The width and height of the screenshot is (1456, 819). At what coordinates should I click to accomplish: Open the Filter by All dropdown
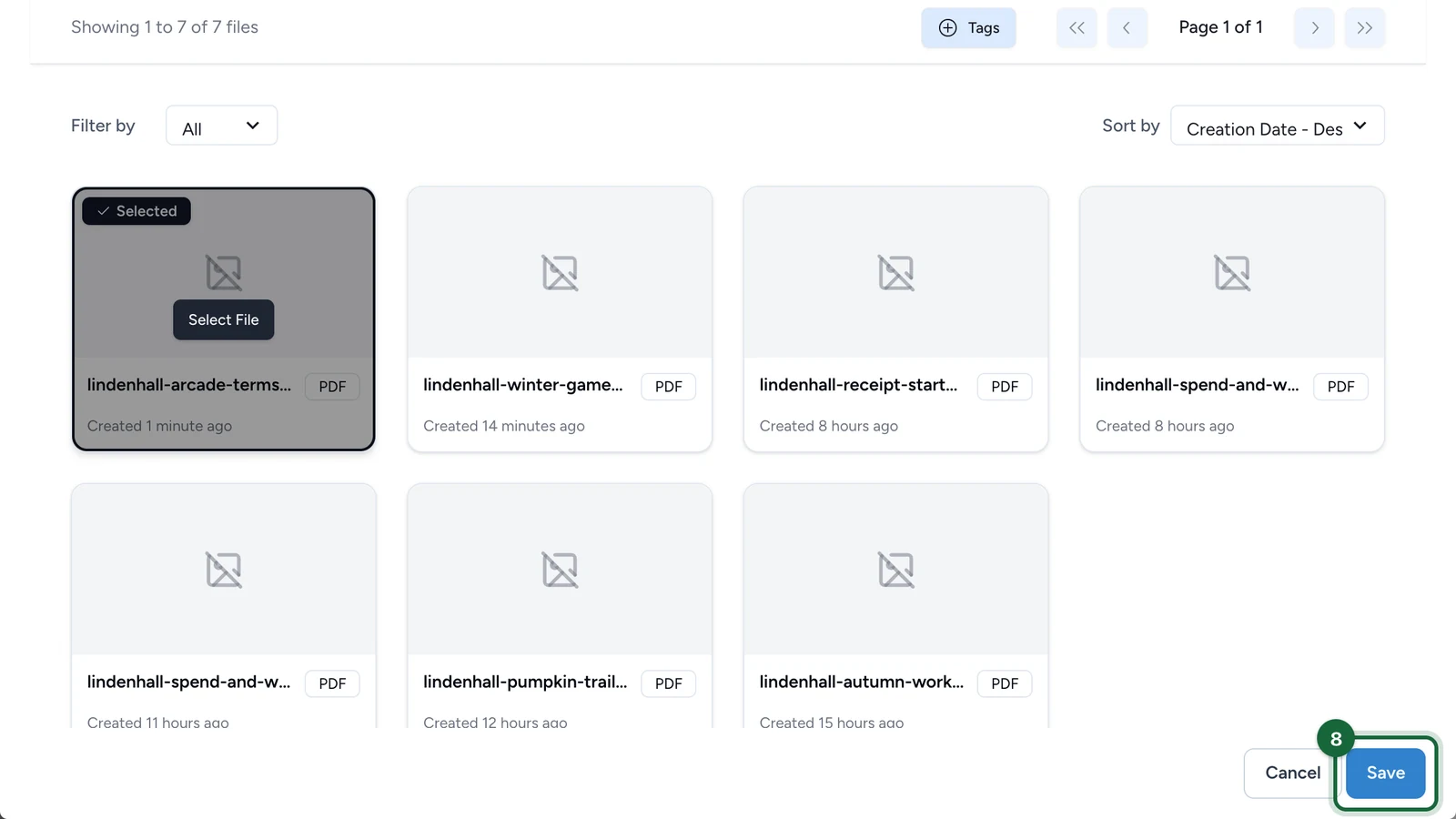(x=221, y=126)
